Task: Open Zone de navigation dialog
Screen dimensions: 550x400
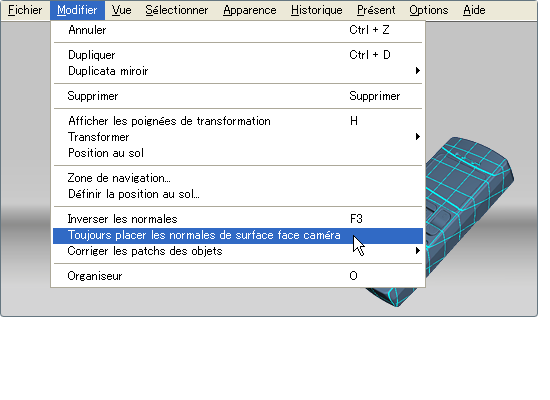Action: tap(238, 178)
